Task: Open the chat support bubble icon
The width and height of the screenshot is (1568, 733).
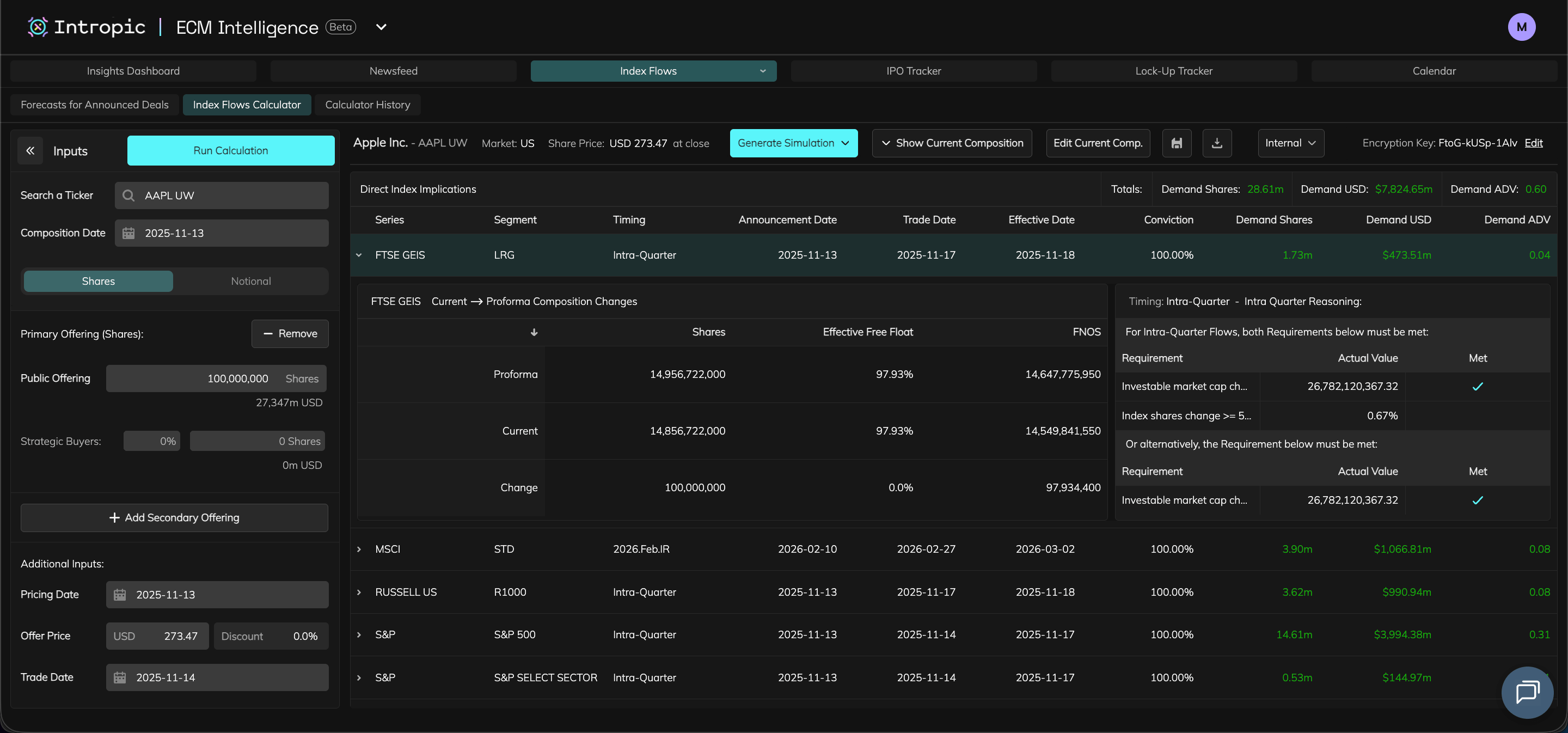Action: 1527,692
